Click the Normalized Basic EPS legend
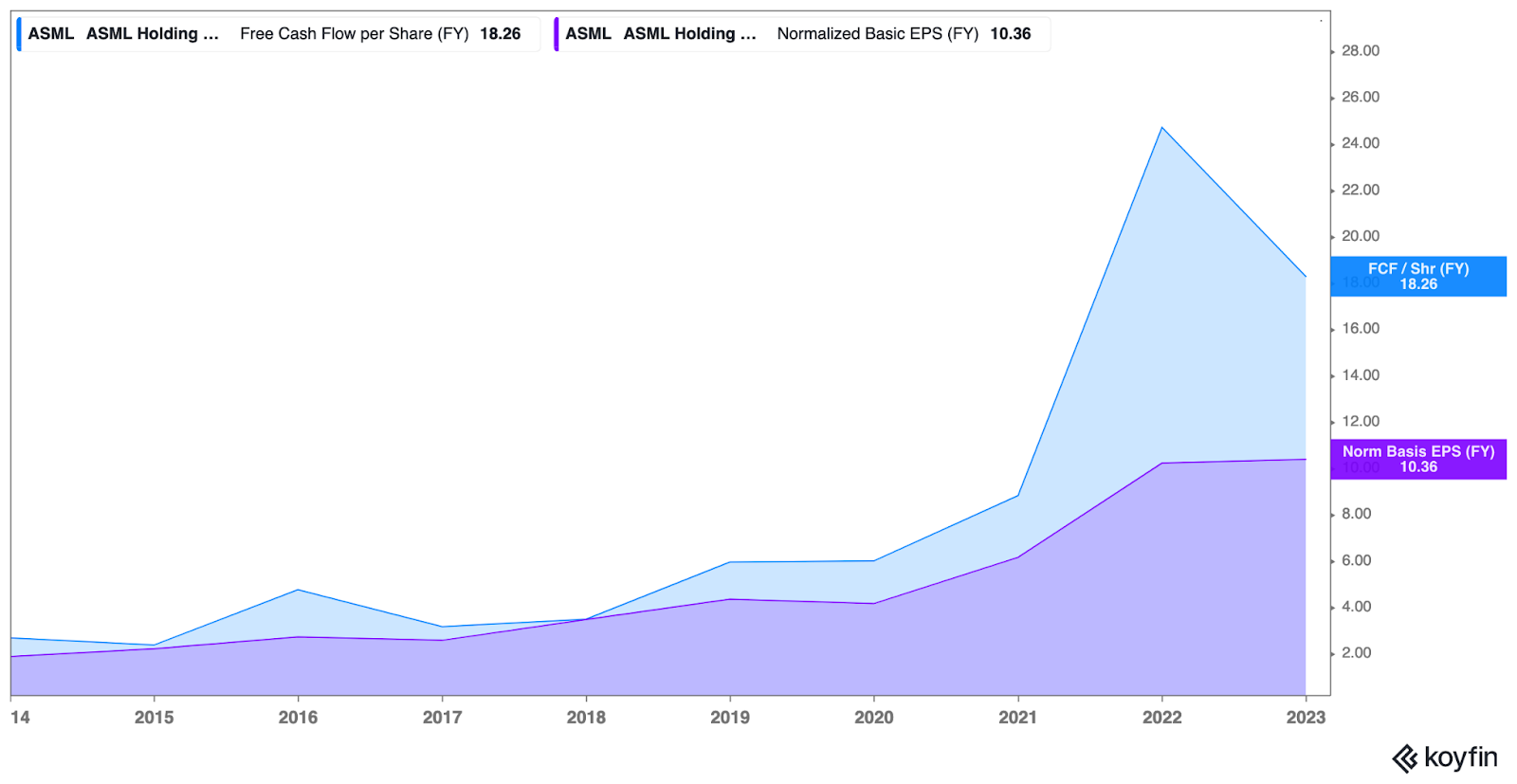Image resolution: width=1517 pixels, height=784 pixels. tap(802, 34)
